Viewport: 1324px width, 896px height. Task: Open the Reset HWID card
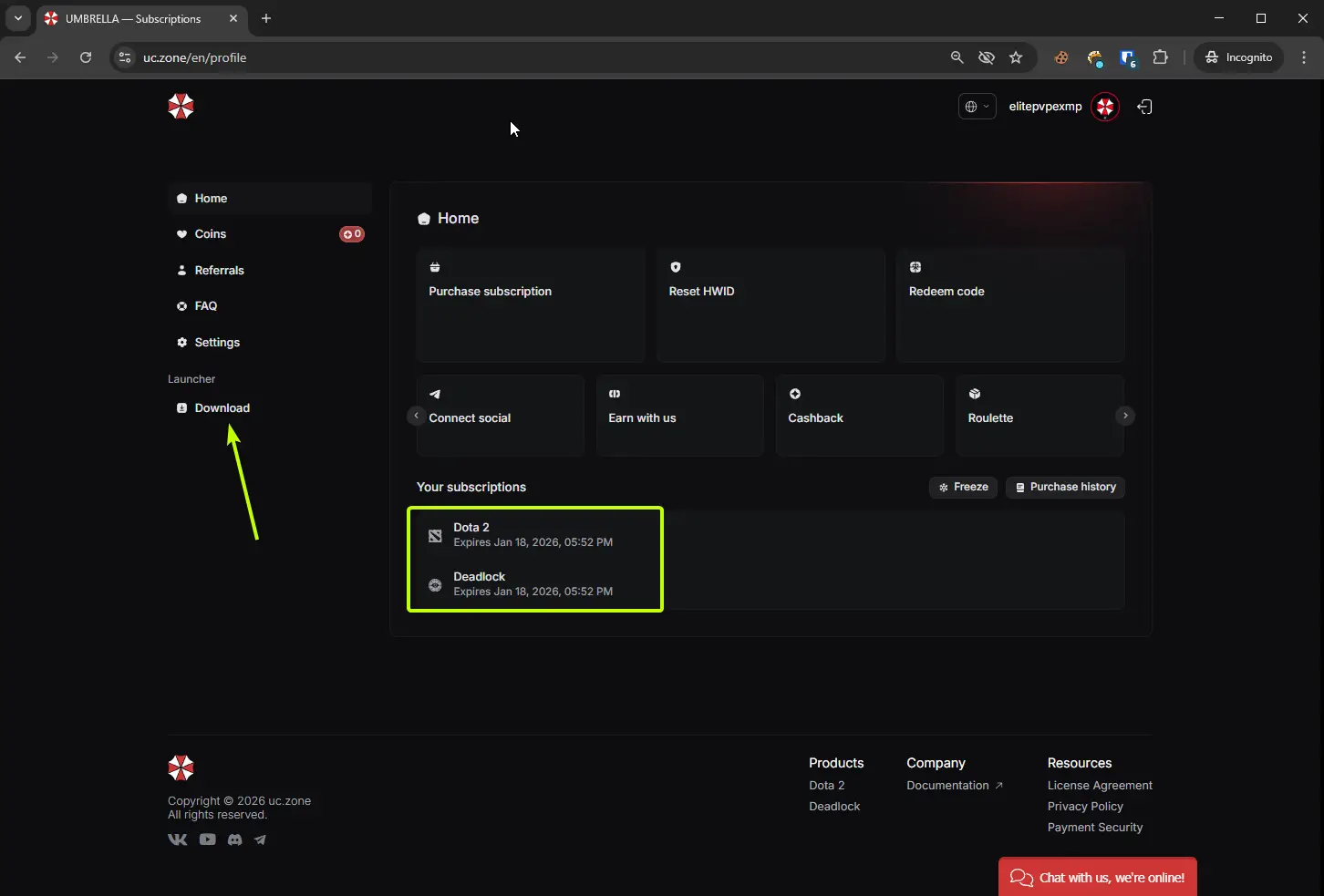tap(771, 305)
